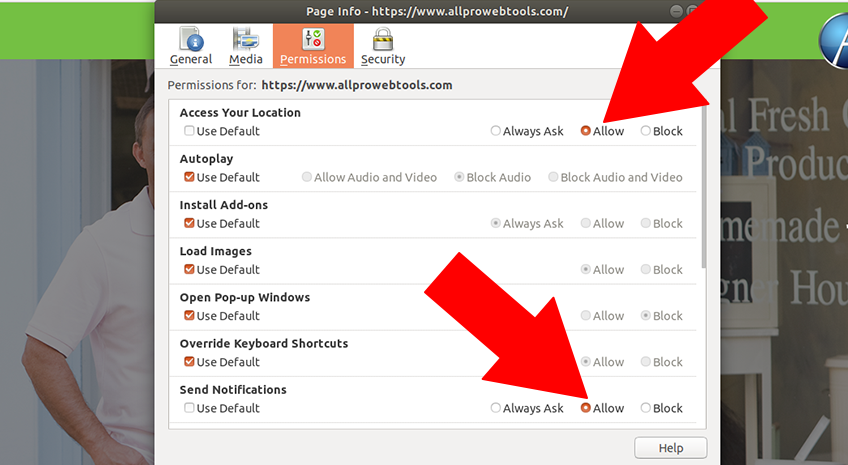Switch to the Permissions tab label
The image size is (848, 465).
[313, 59]
